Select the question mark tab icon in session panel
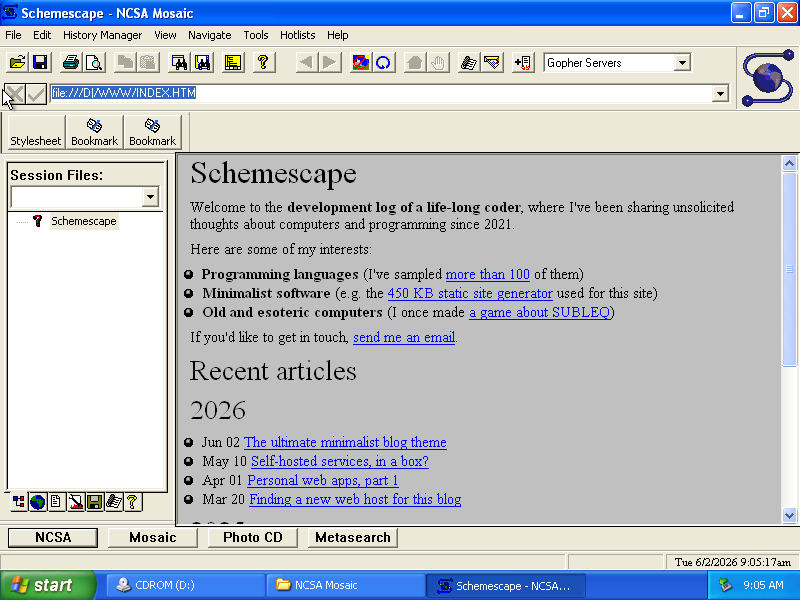Viewport: 800px width, 600px height. click(132, 502)
